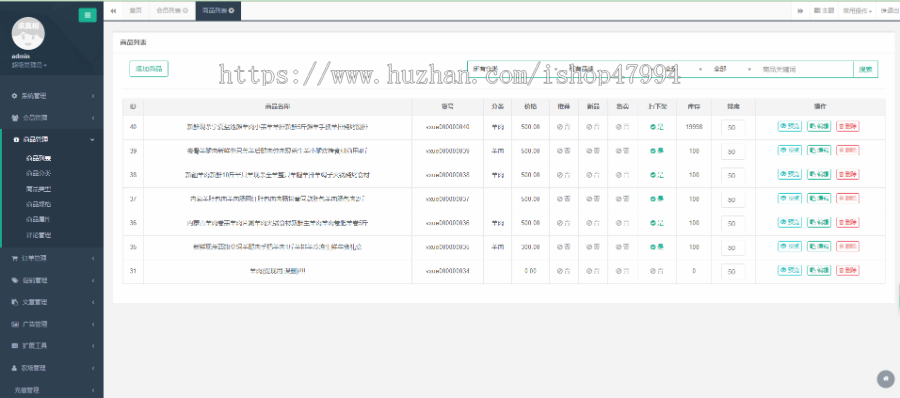The image size is (900, 398).
Task: Close the 商品列表 tab via its x icon
Action: (x=231, y=11)
